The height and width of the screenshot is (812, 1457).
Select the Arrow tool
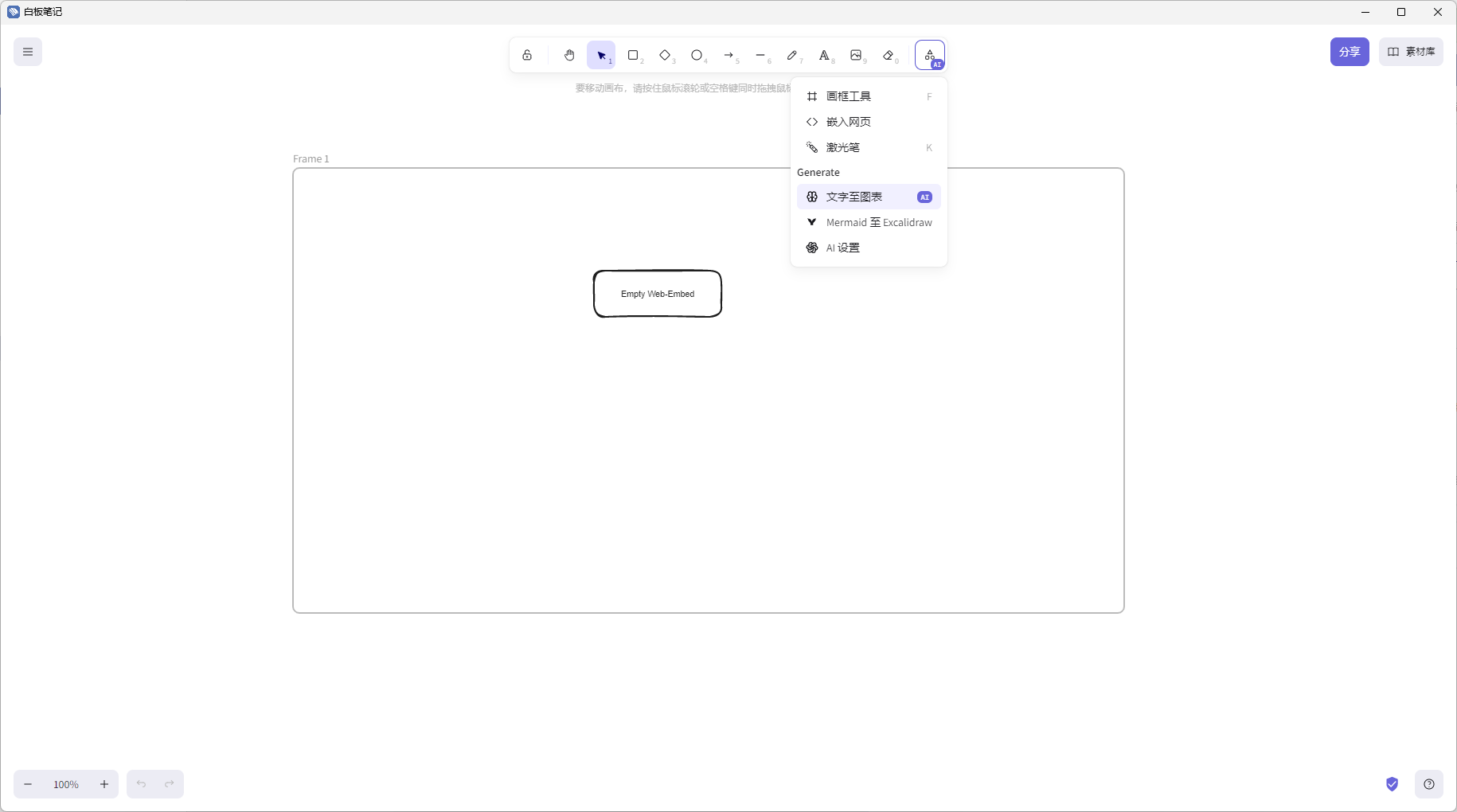(729, 55)
